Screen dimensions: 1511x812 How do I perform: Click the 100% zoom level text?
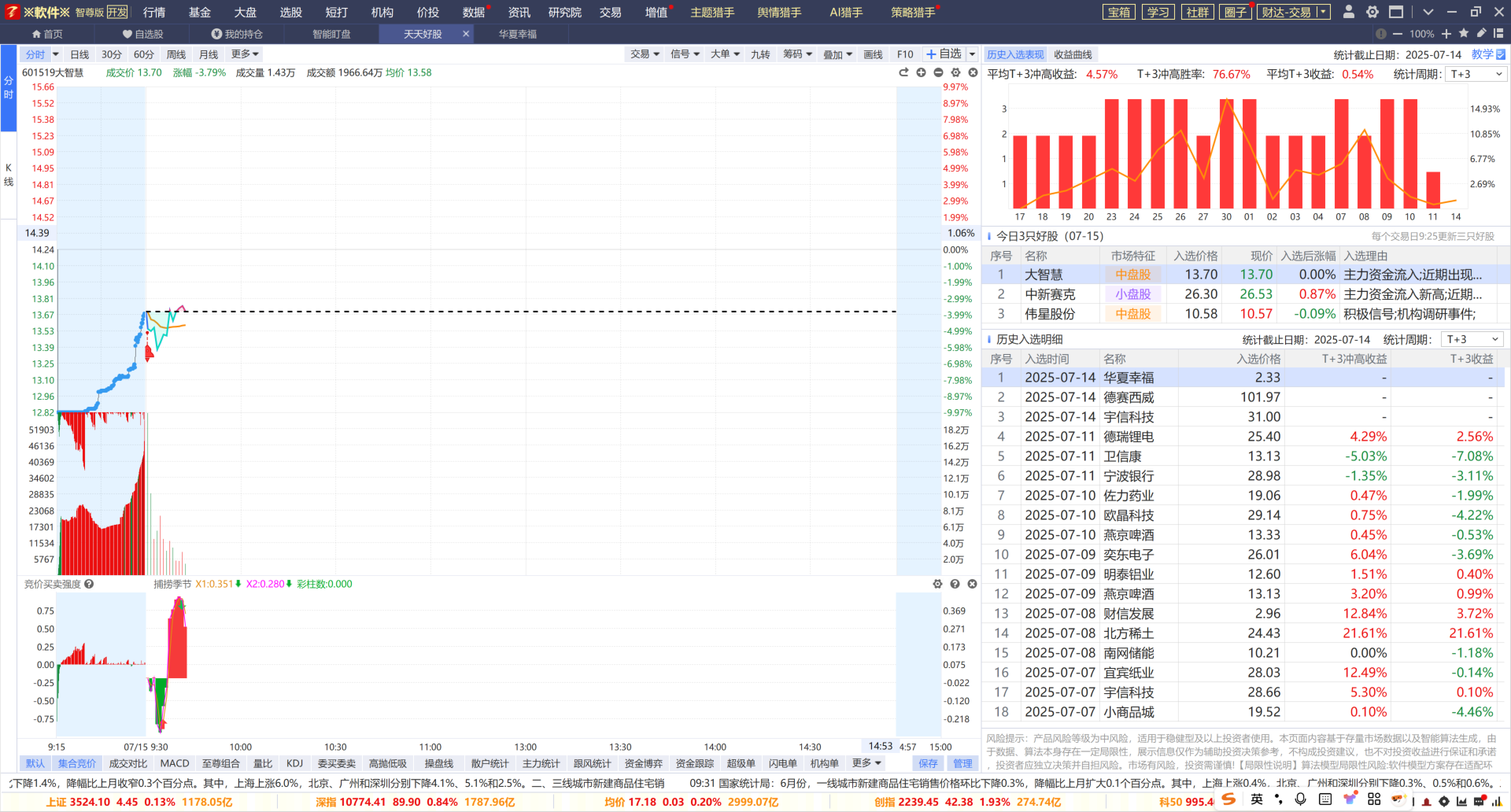click(1421, 34)
